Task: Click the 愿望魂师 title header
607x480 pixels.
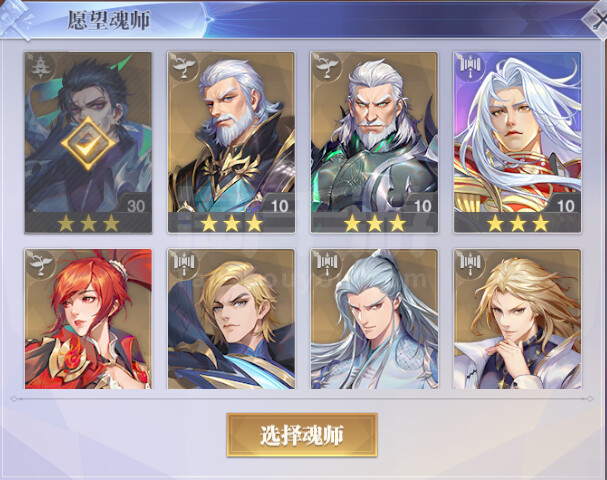Action: [x=109, y=20]
